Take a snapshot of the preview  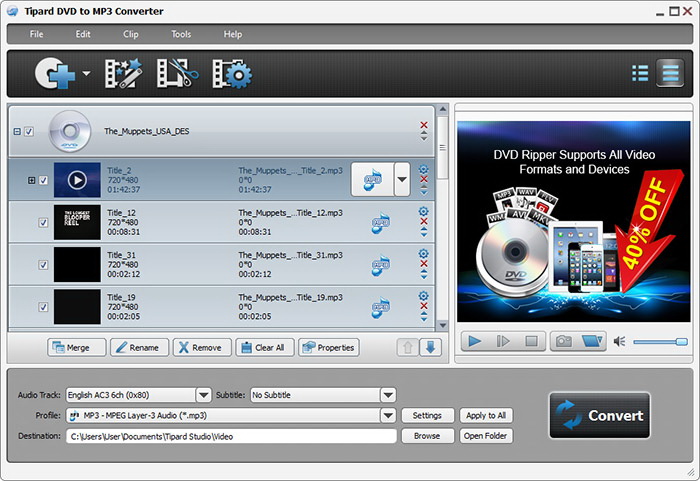(x=563, y=342)
